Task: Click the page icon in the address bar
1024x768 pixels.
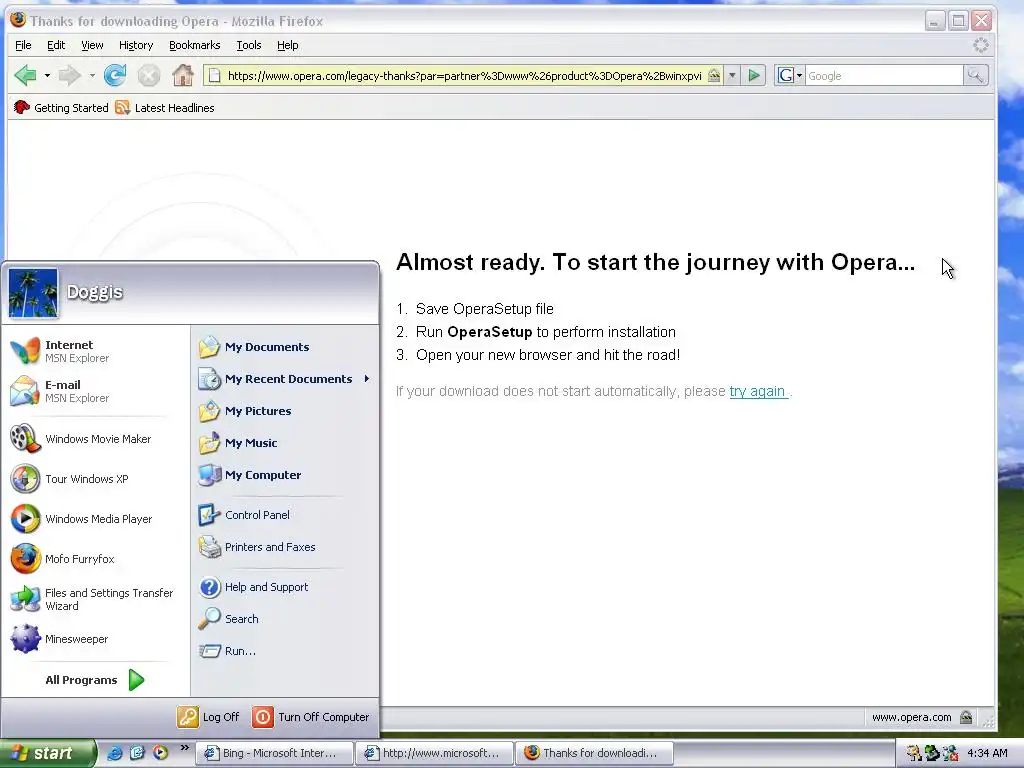Action: point(214,76)
